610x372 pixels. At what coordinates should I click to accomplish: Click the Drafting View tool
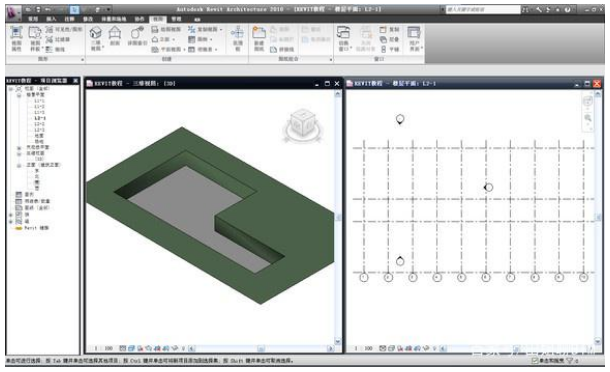point(166,29)
